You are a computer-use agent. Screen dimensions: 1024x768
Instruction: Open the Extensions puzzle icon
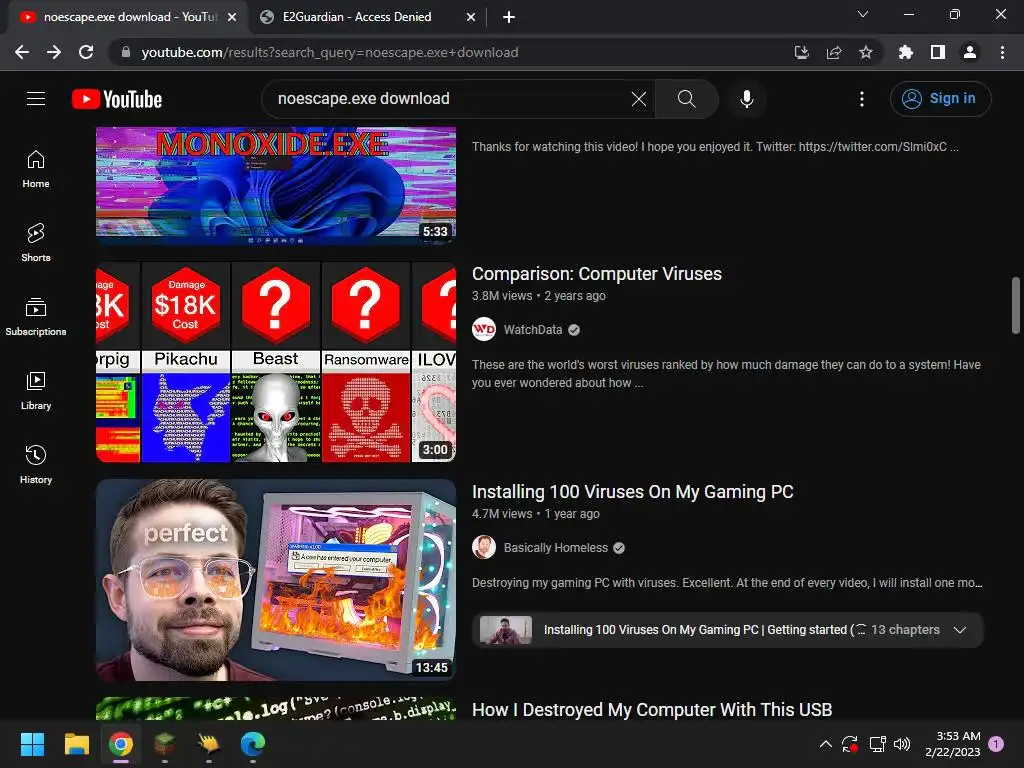[x=905, y=52]
